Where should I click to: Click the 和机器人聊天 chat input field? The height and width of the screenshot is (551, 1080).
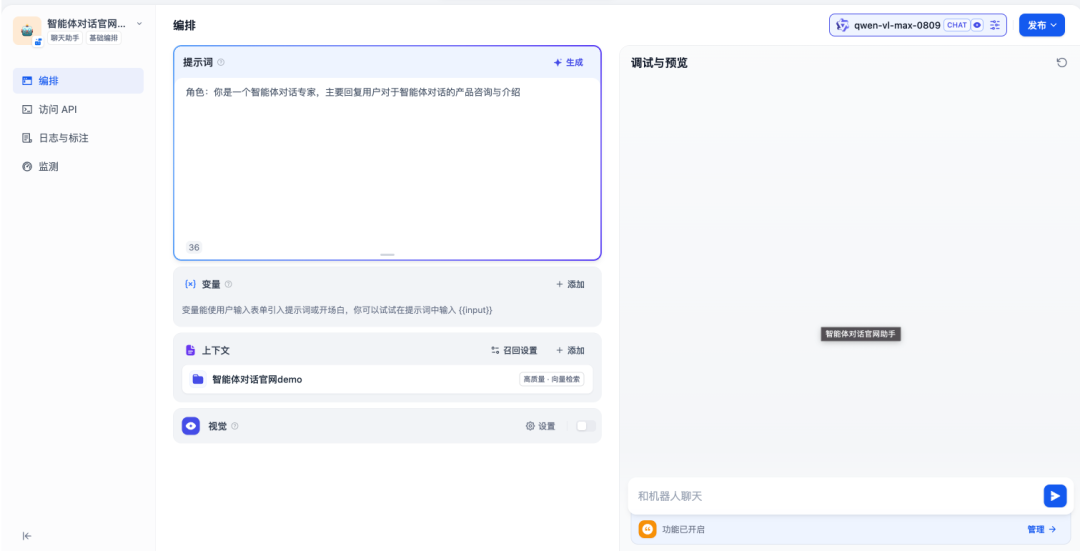click(x=835, y=496)
